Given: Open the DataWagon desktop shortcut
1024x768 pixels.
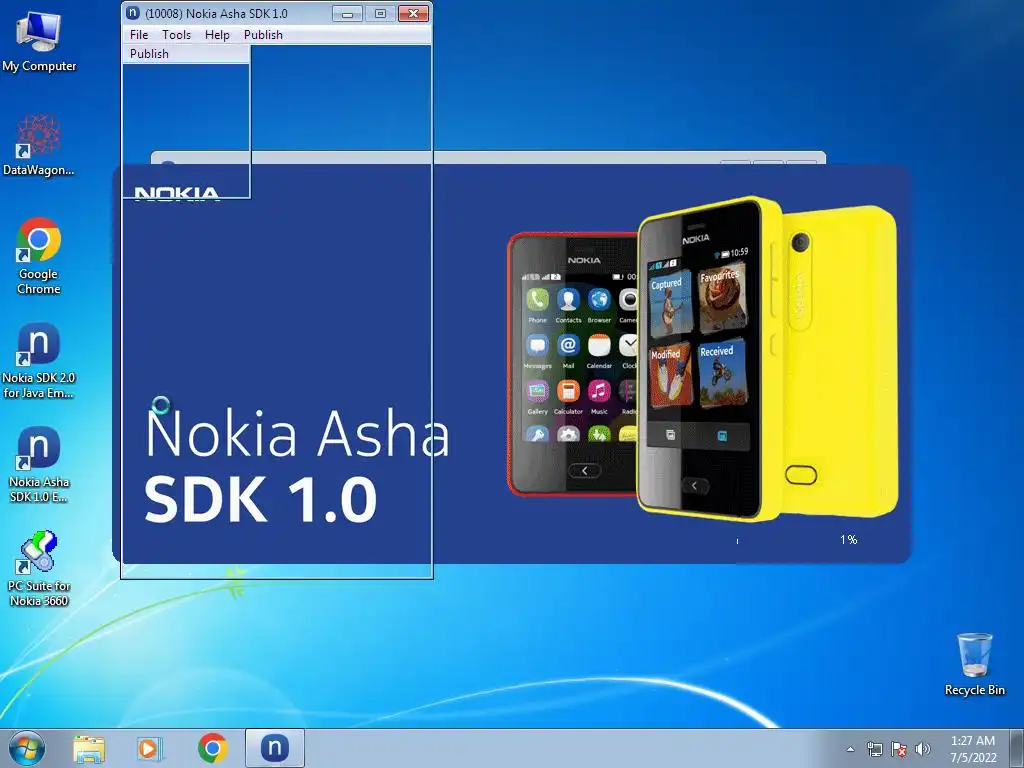Looking at the screenshot, I should [x=39, y=144].
